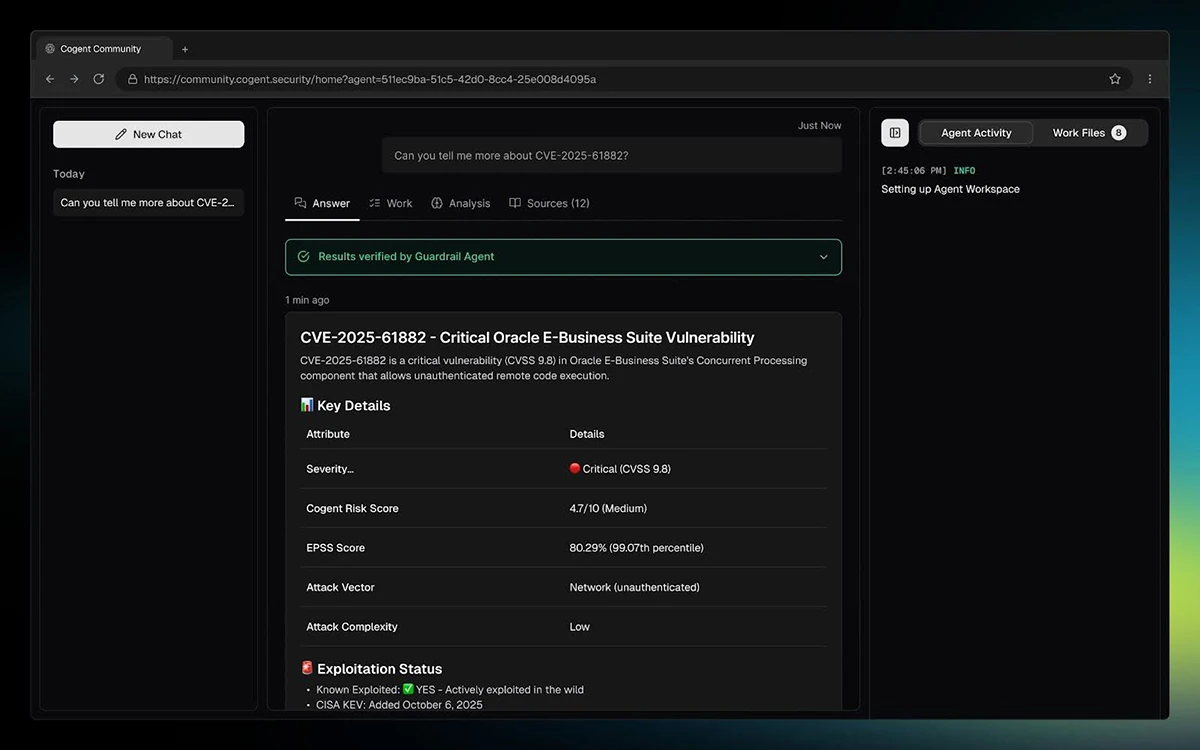The width and height of the screenshot is (1200, 750).
Task: Click chevron on Results verified banner
Action: click(x=823, y=257)
